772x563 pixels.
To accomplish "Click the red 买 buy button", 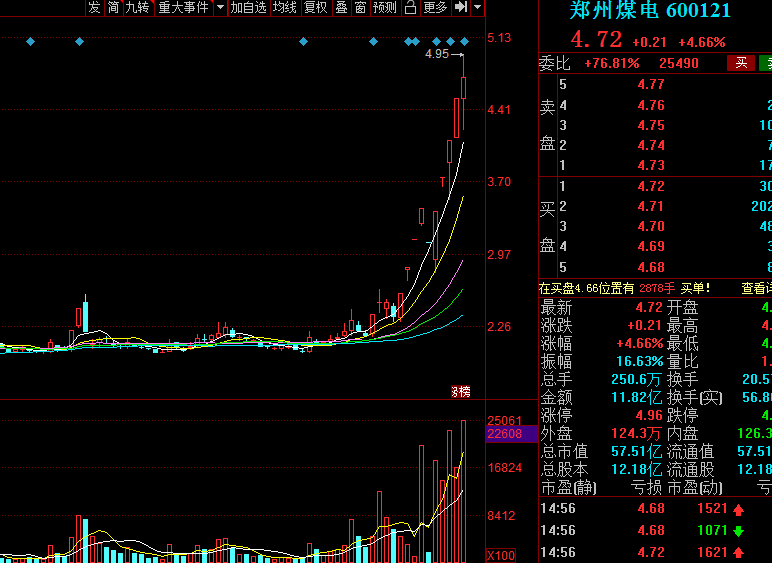I will (741, 63).
